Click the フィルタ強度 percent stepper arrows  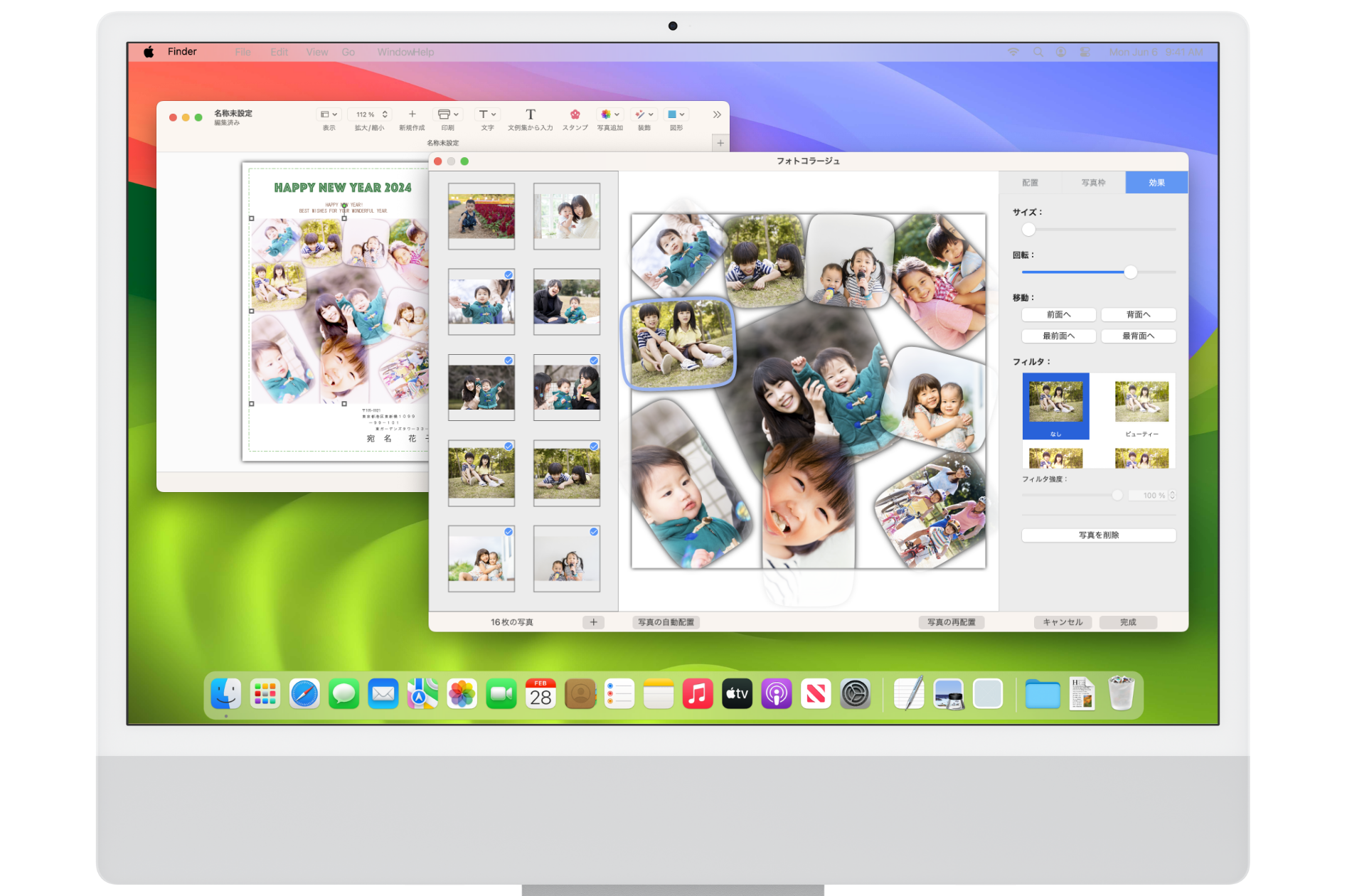coord(1172,495)
